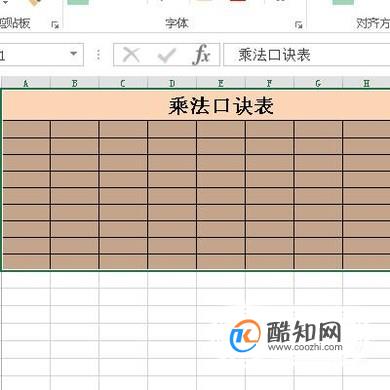Select the column A header
The width and height of the screenshot is (390, 390).
click(26, 83)
